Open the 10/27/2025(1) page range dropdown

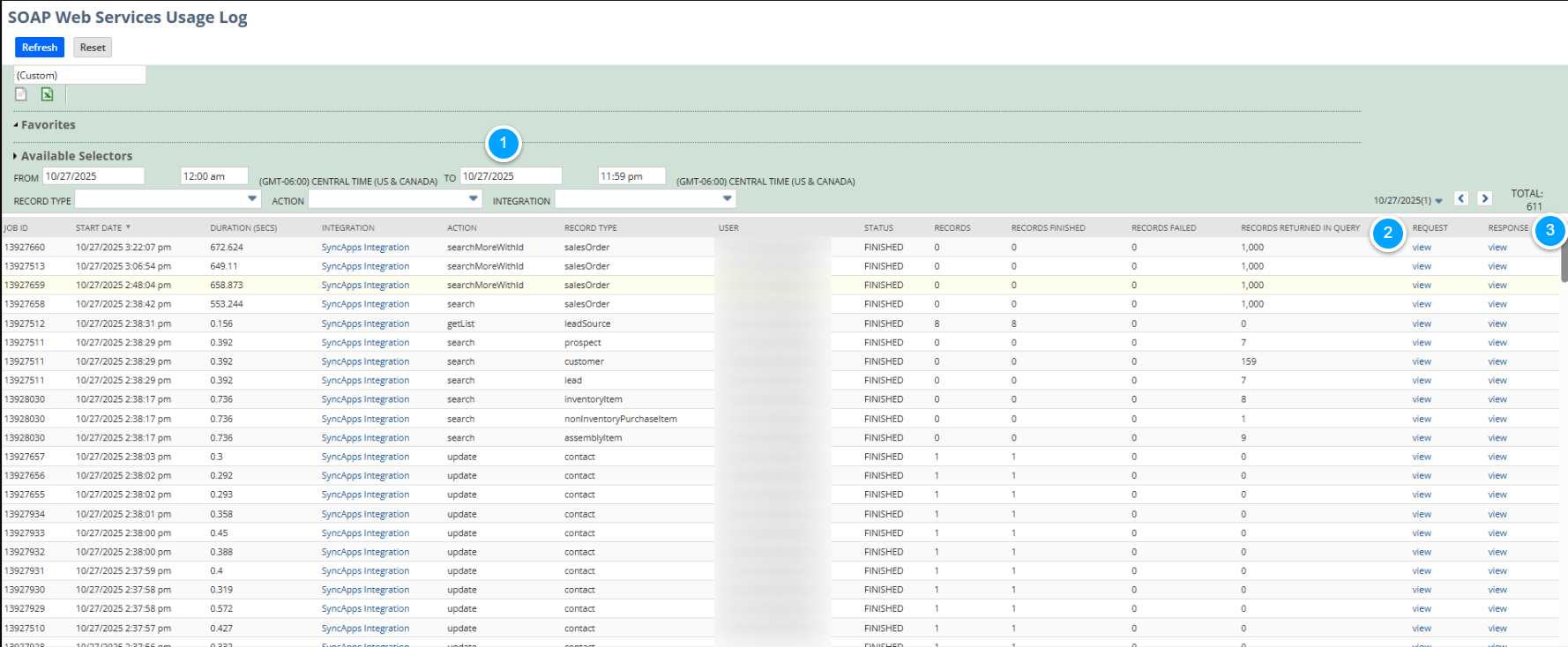click(1408, 201)
